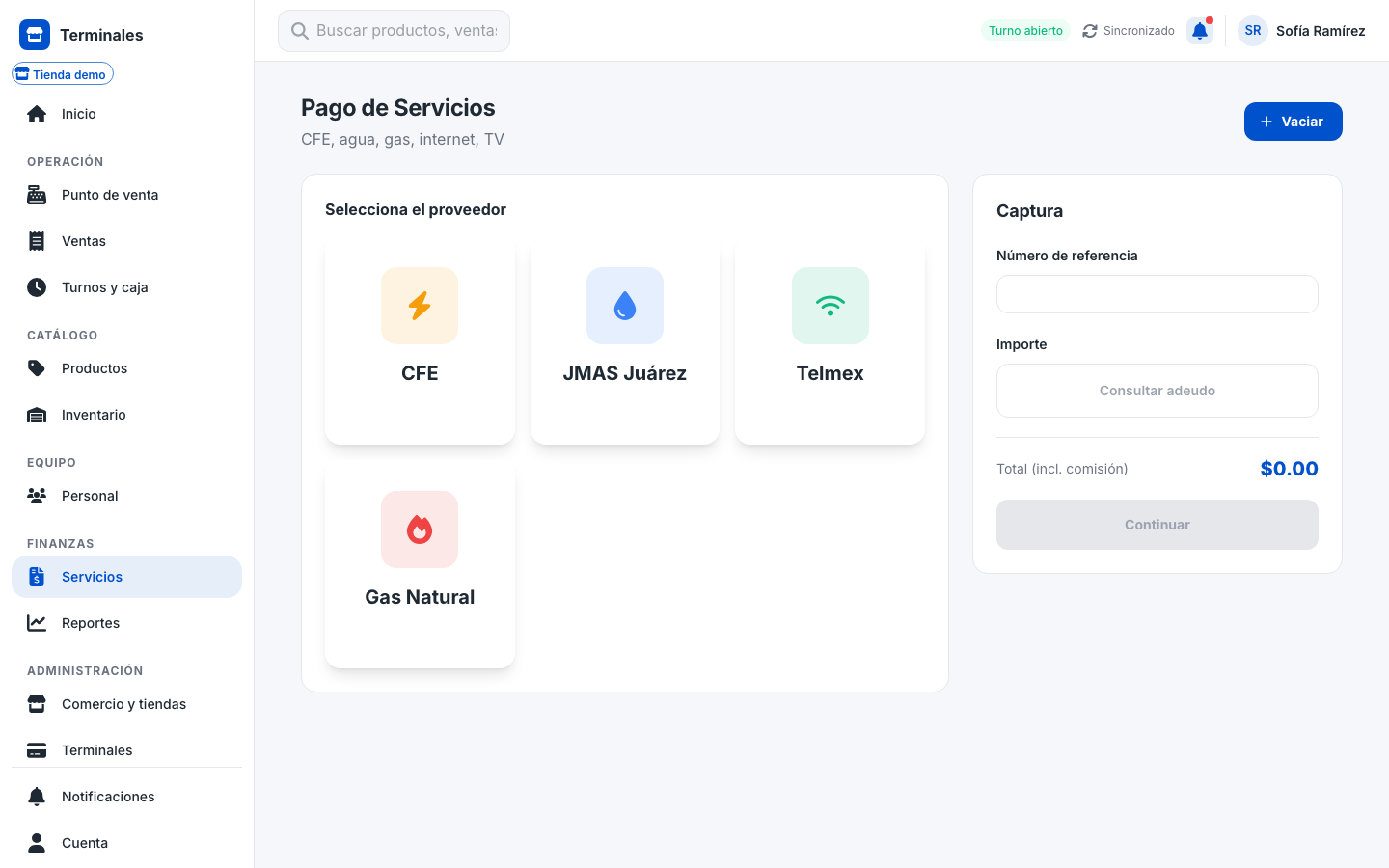Click the Sofía Ramírez user name
The width and height of the screenshot is (1389, 868).
coord(1321,31)
